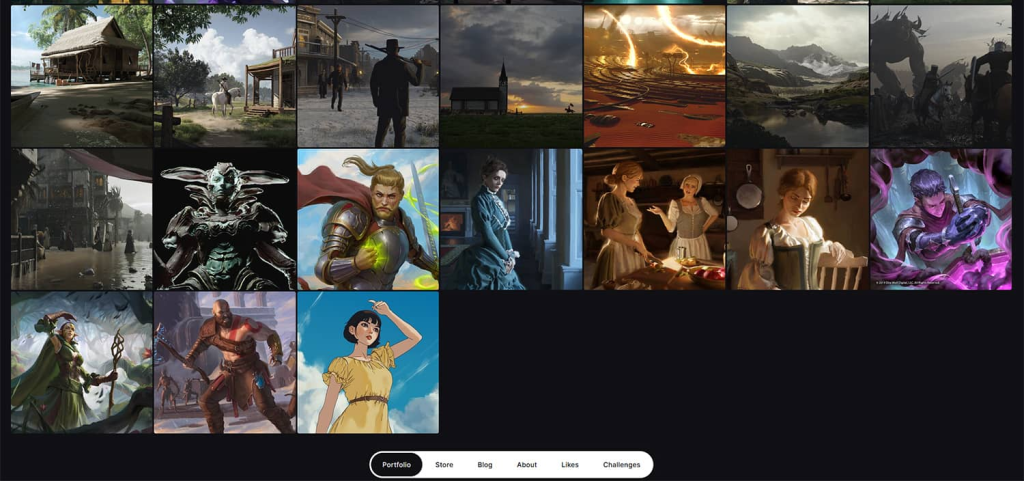The width and height of the screenshot is (1024, 481).
Task: Open the purple magic warrior artwork
Action: (941, 219)
